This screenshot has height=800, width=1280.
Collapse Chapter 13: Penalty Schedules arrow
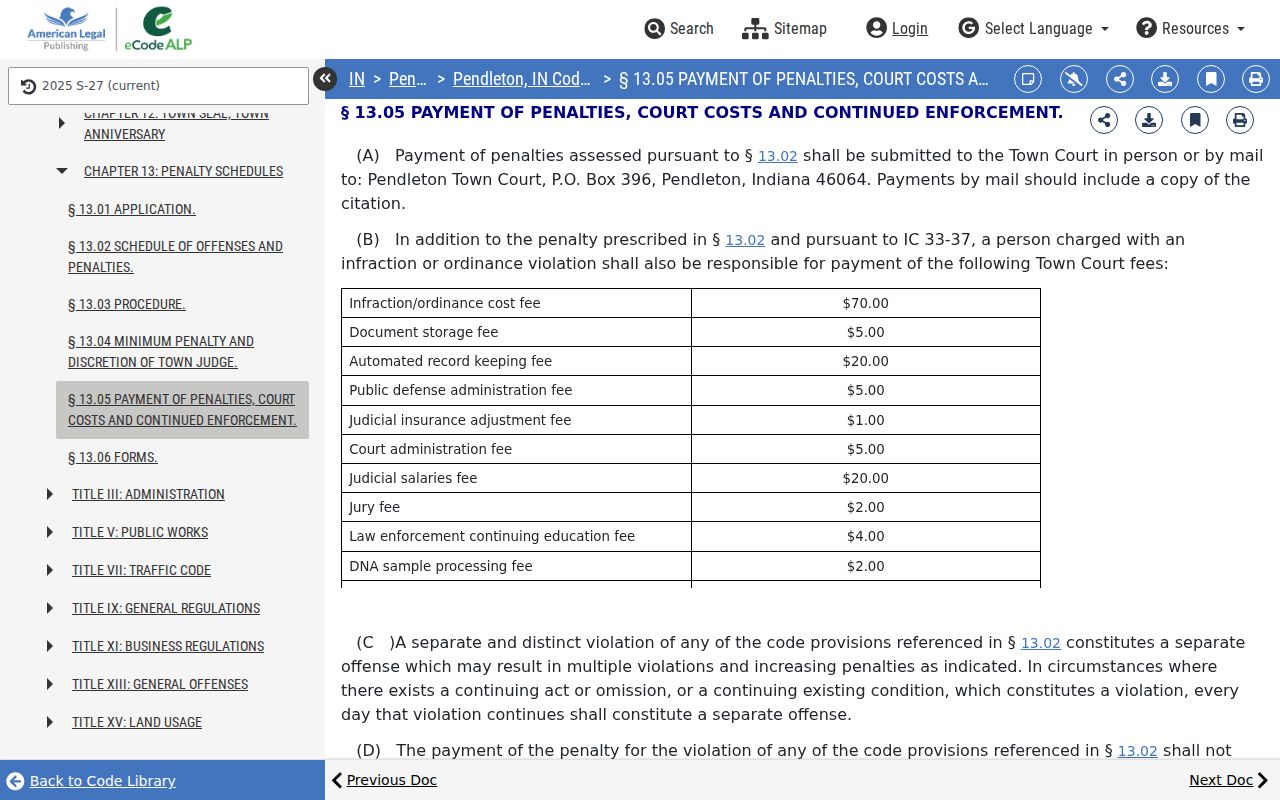(62, 171)
